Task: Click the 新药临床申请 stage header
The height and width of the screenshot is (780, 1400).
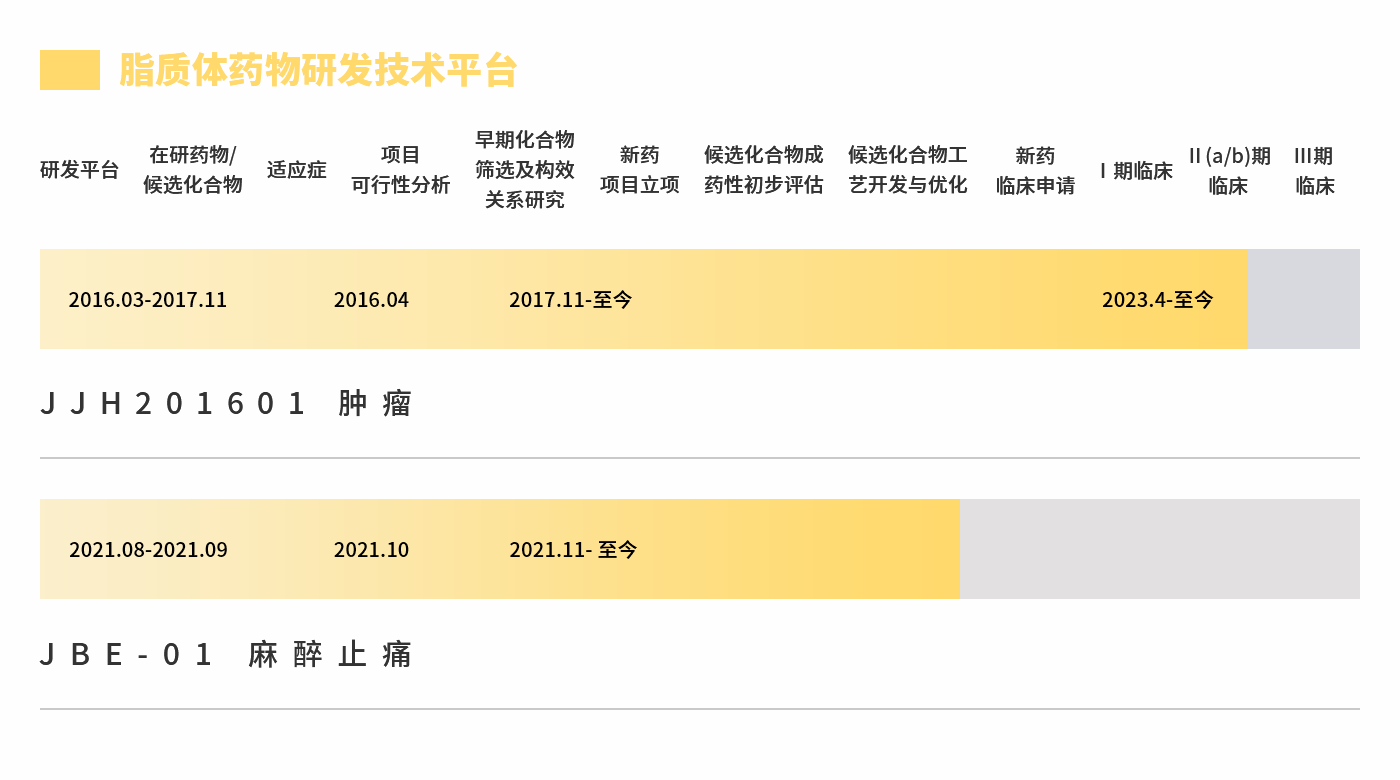Action: click(1035, 170)
